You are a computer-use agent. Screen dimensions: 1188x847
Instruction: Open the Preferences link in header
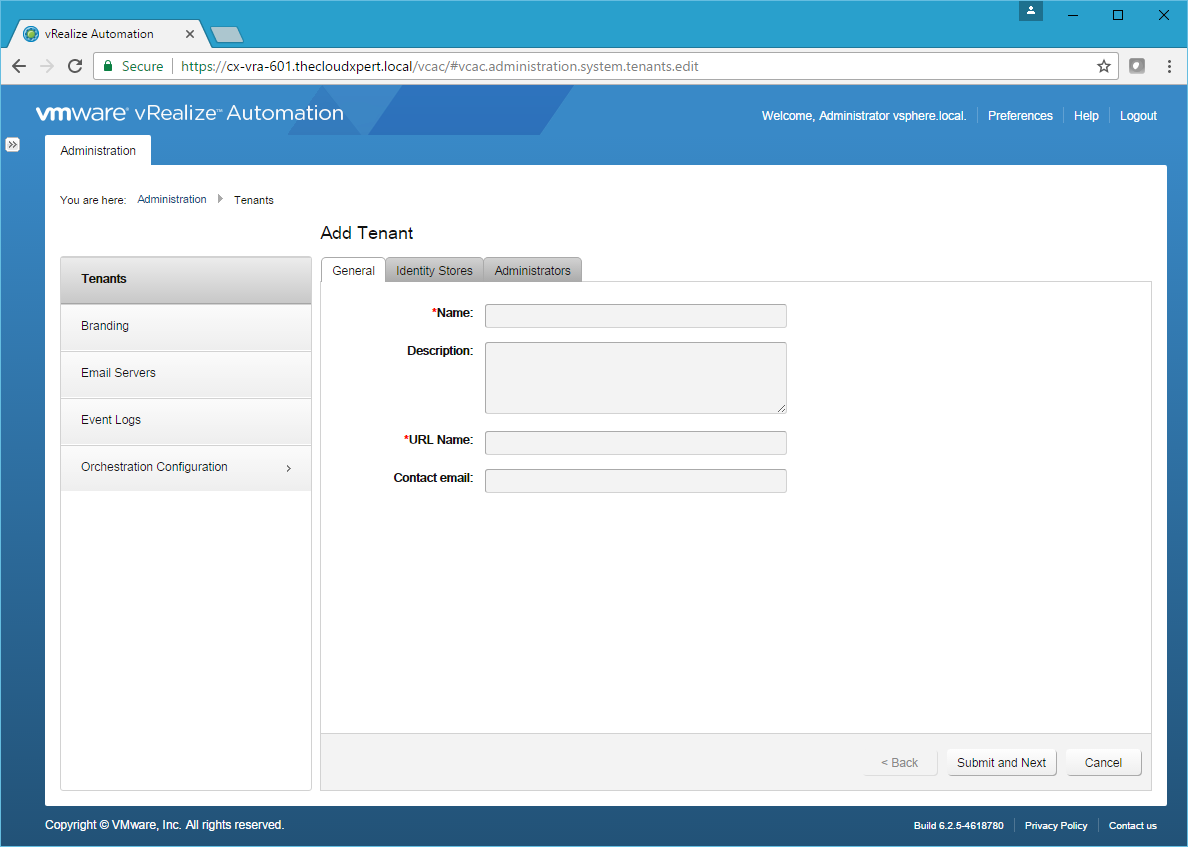pyautogui.click(x=1020, y=116)
